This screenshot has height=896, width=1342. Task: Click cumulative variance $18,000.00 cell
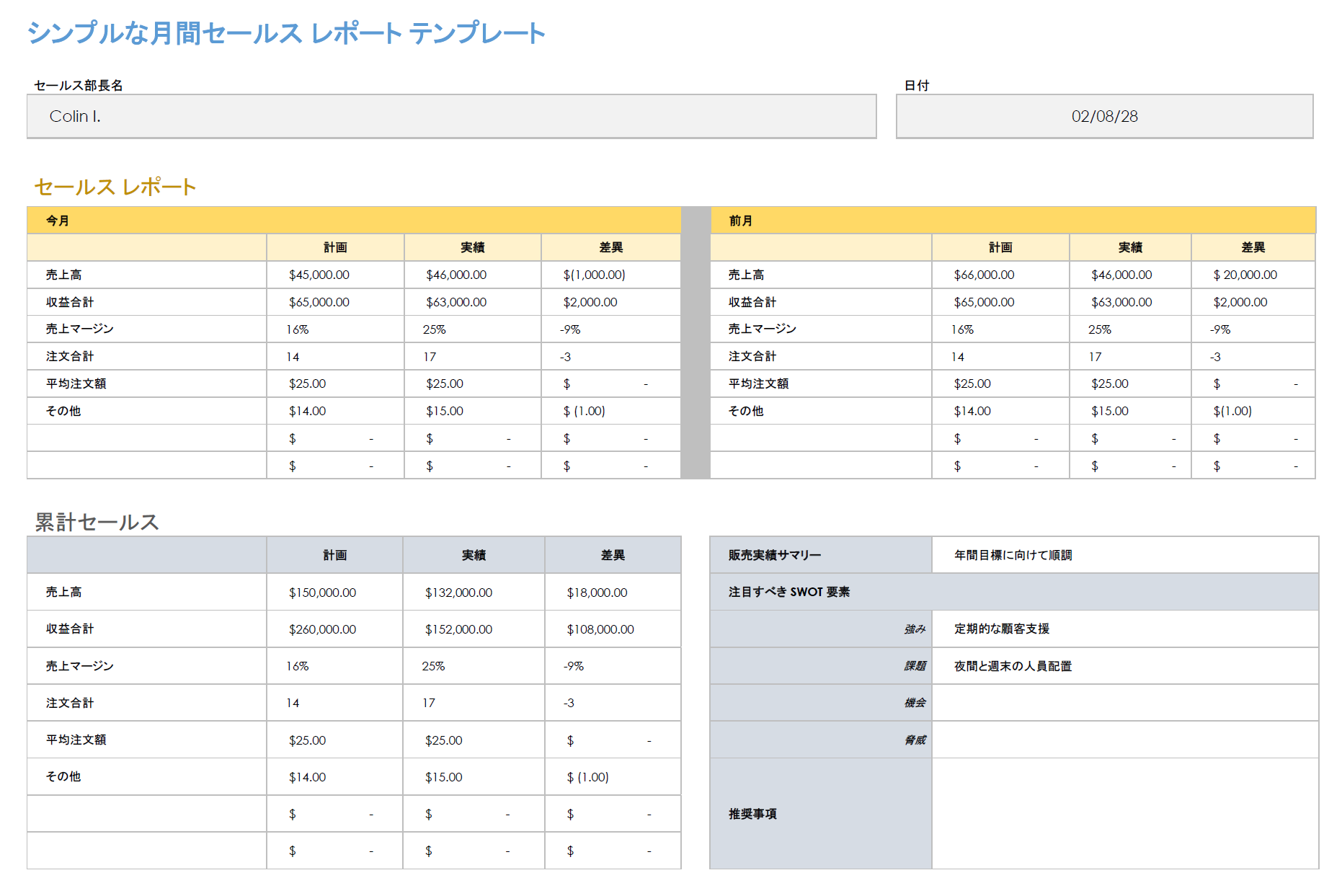point(613,593)
